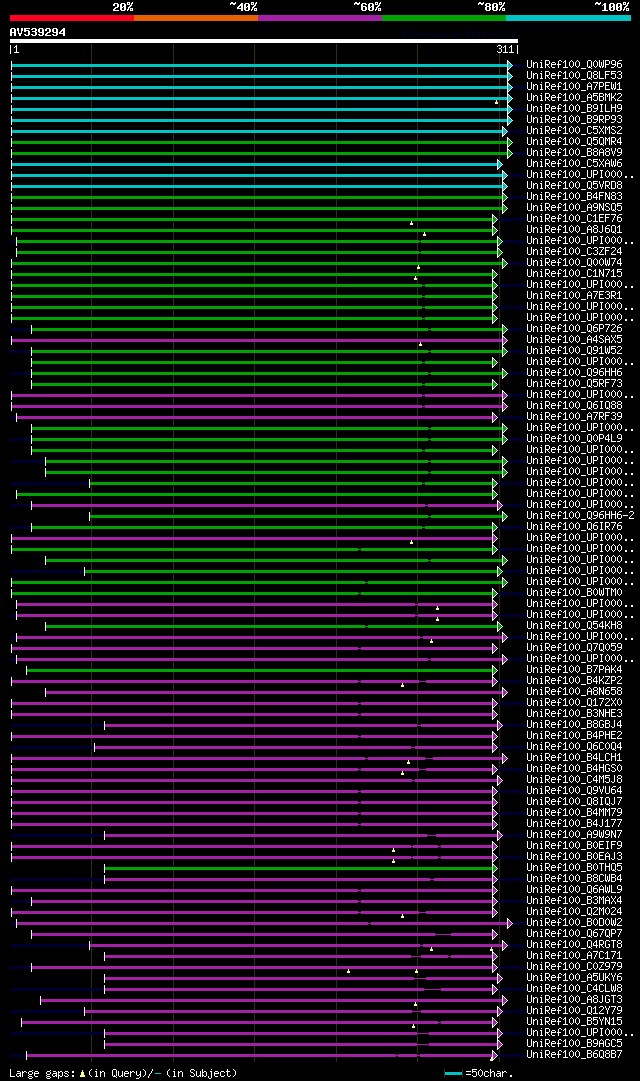640x1081 pixels.
Task: Select the UniRef100_Q5VRD8 label
Action: [574, 185]
